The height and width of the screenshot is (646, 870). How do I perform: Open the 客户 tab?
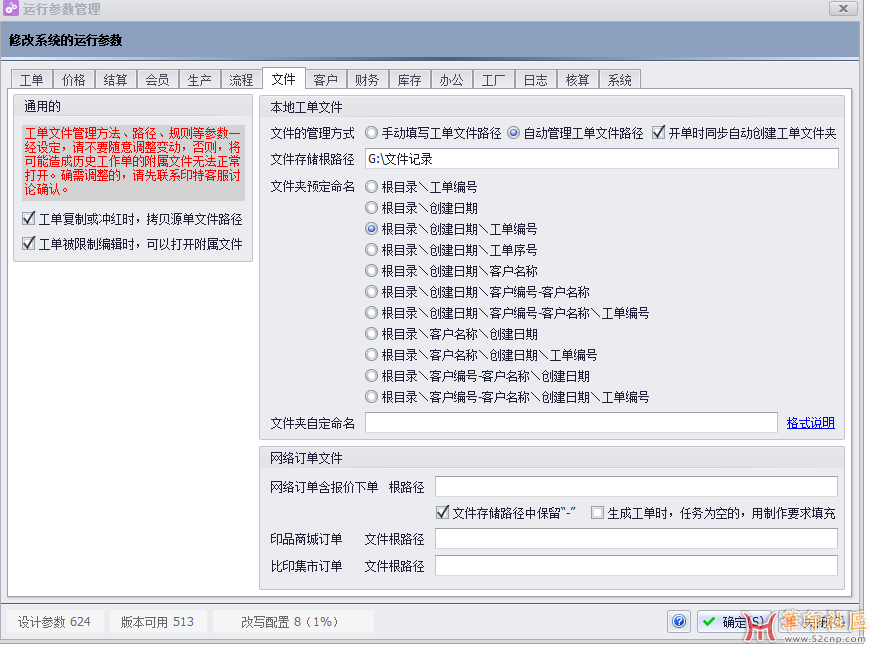tap(325, 80)
